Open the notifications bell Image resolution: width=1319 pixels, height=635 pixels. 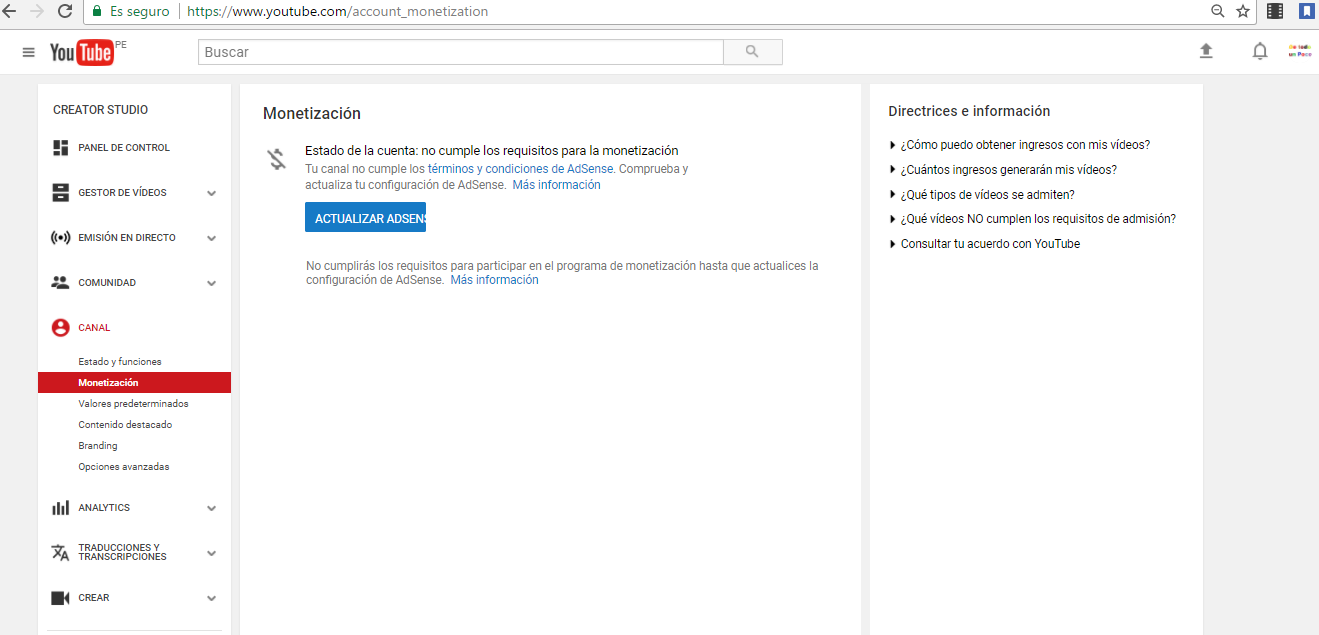tap(1260, 51)
